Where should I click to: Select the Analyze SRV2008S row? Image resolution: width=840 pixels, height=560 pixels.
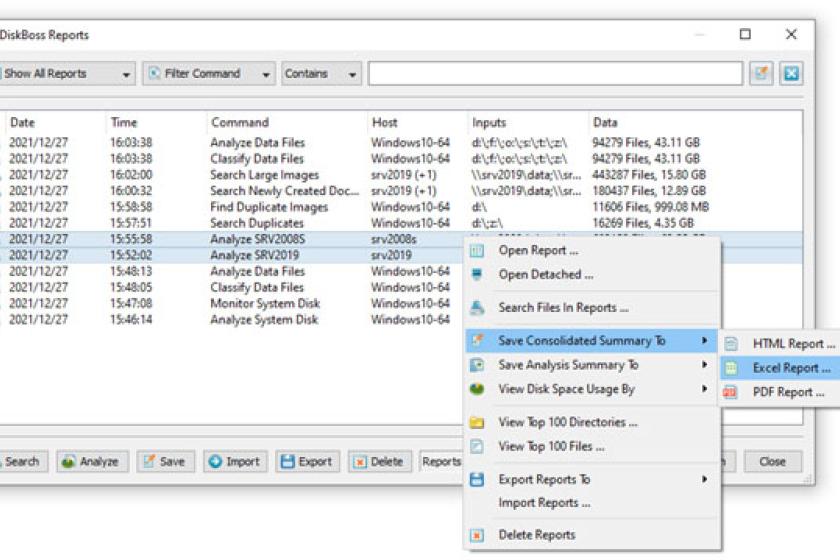pos(232,239)
